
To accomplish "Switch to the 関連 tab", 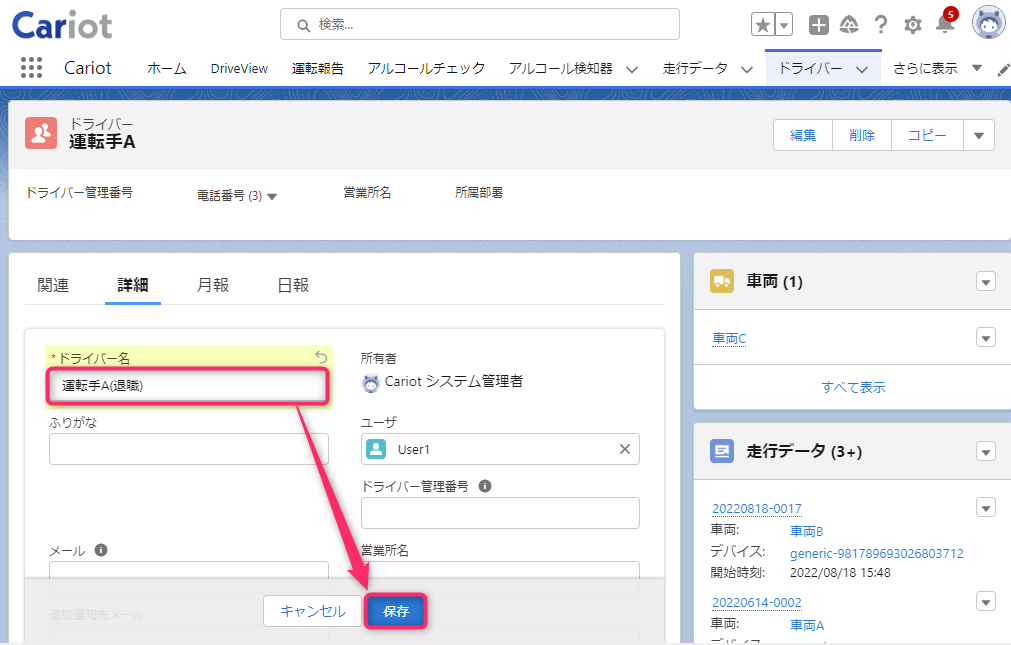I will coord(53,285).
